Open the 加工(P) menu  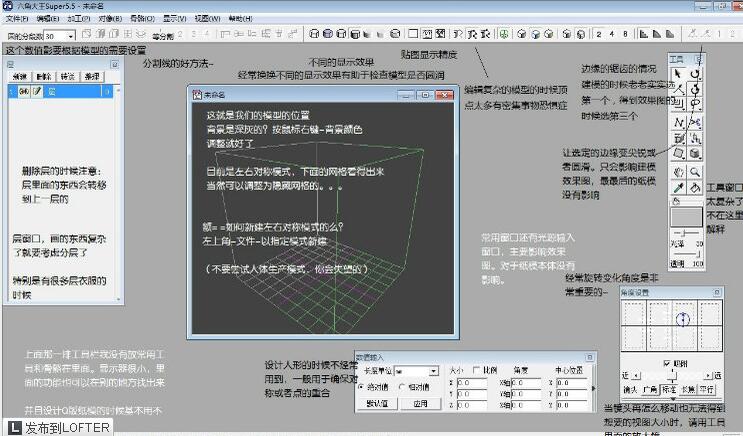(x=79, y=18)
